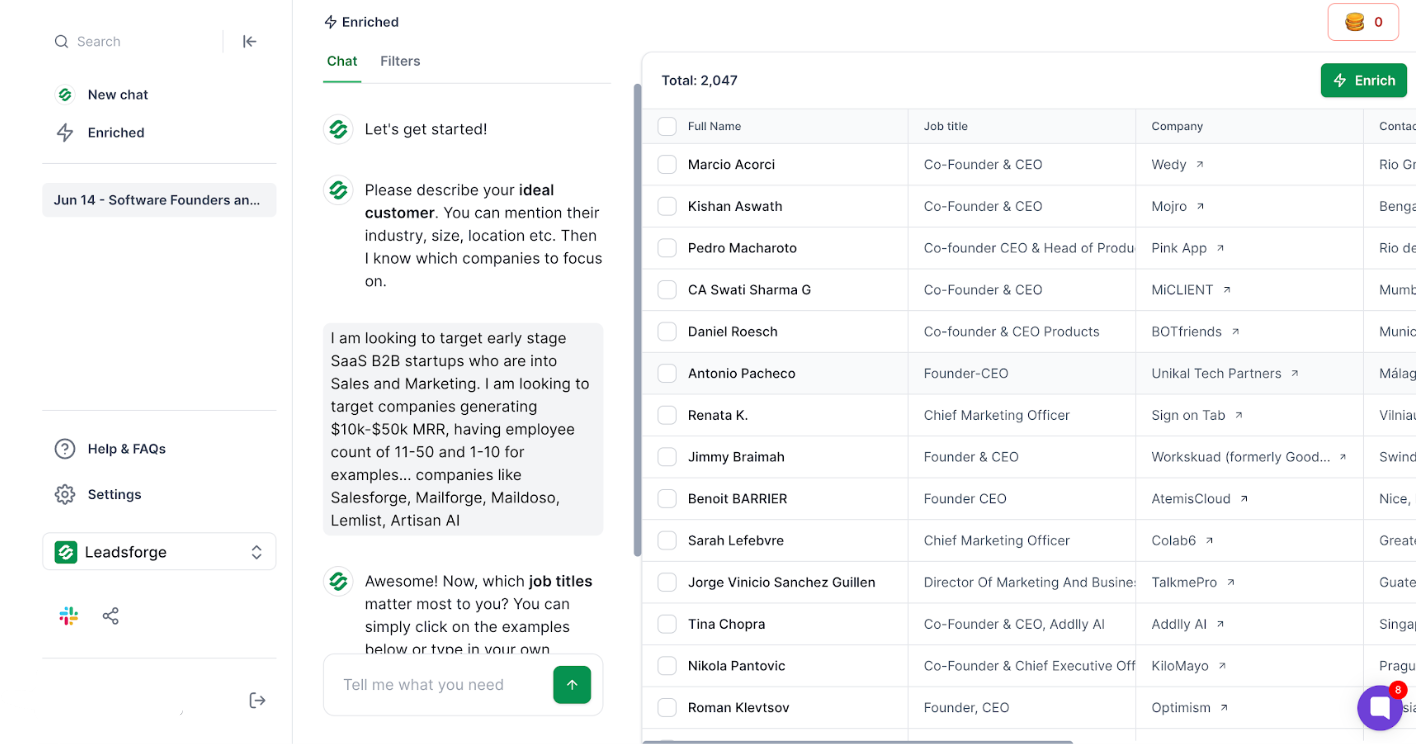Screen dimensions: 1416x745
Task: Check the Kishan Aswath row
Action: [667, 206]
